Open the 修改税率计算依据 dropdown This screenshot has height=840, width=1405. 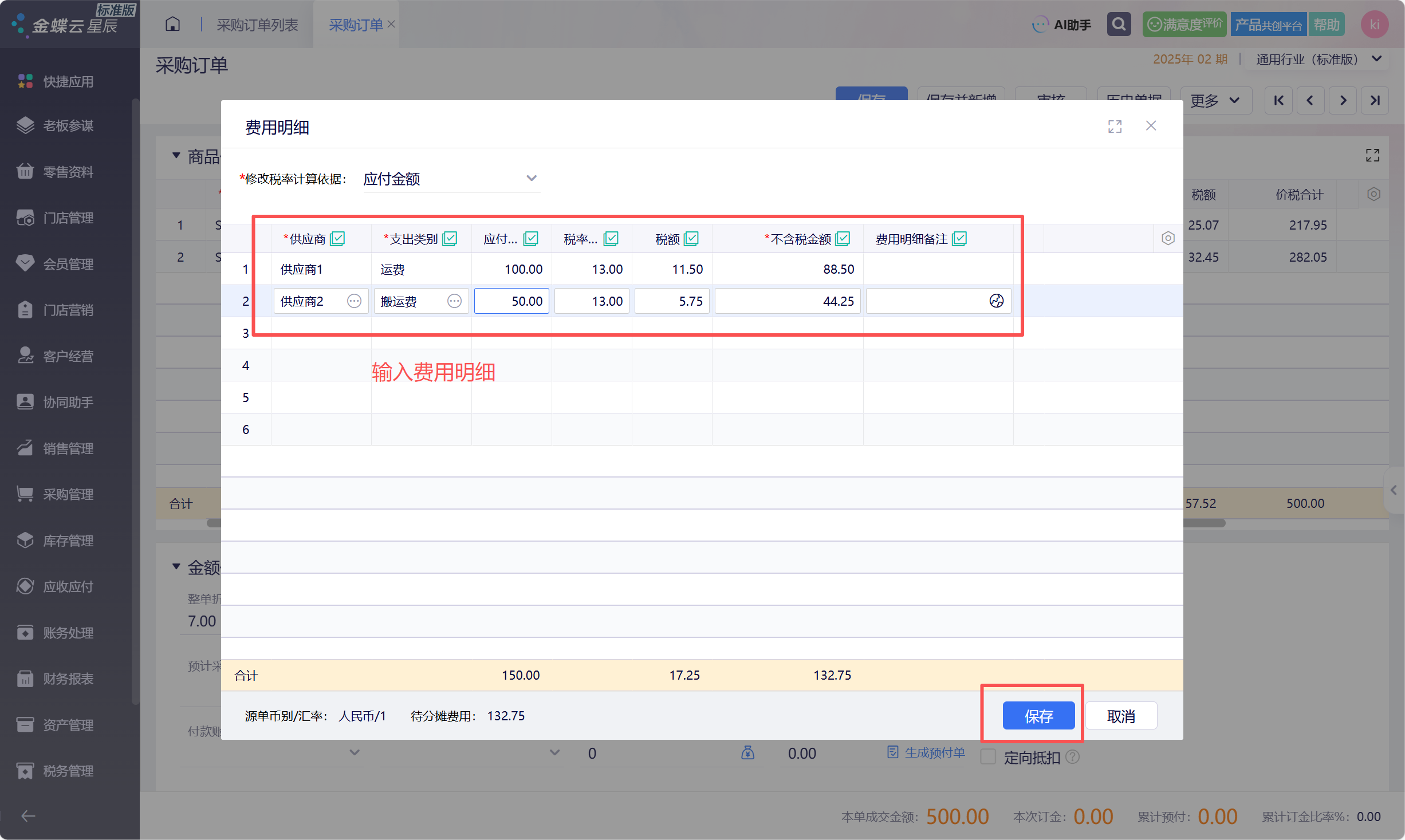[x=451, y=179]
